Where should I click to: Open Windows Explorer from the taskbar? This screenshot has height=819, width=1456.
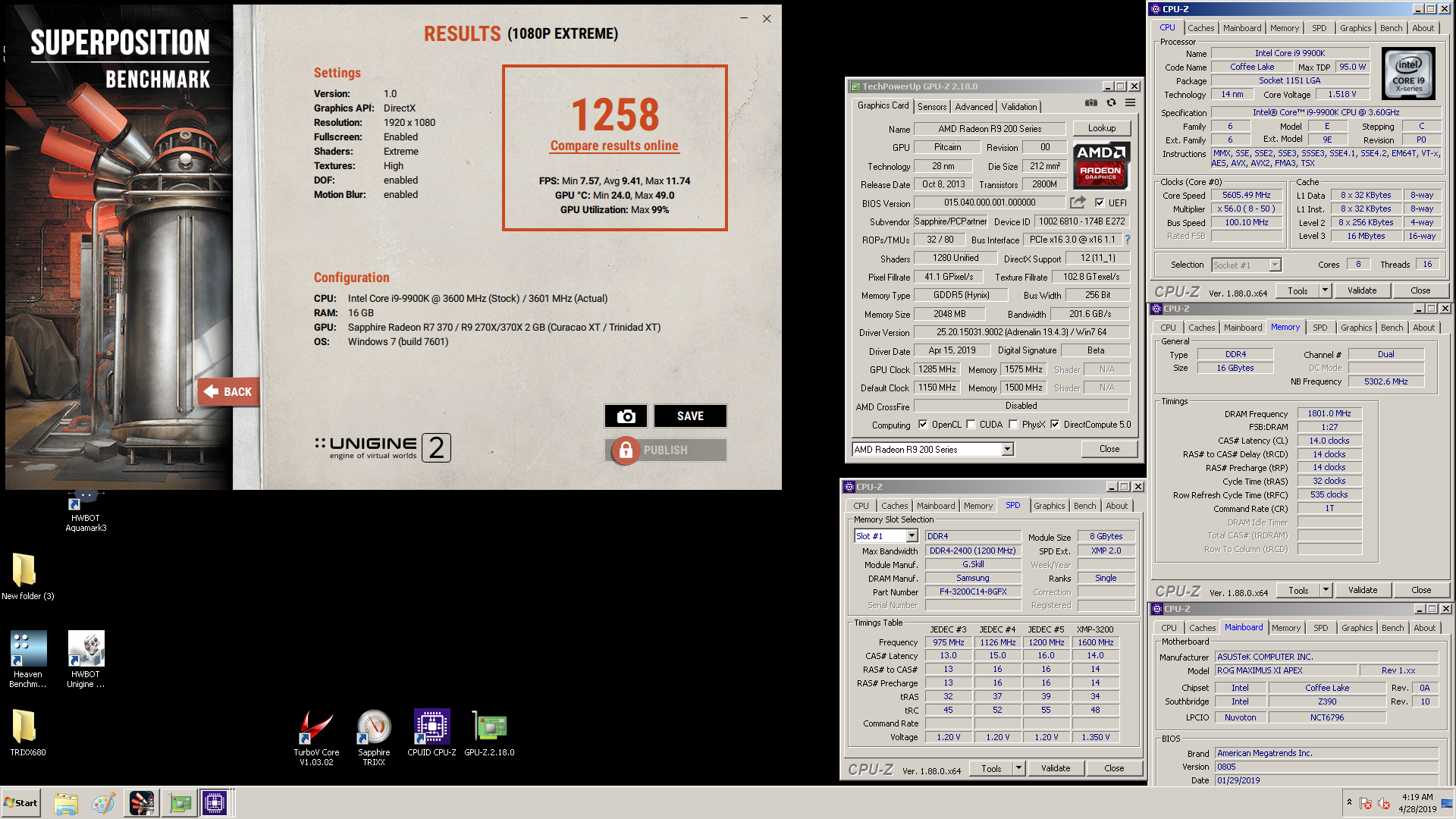pyautogui.click(x=66, y=803)
